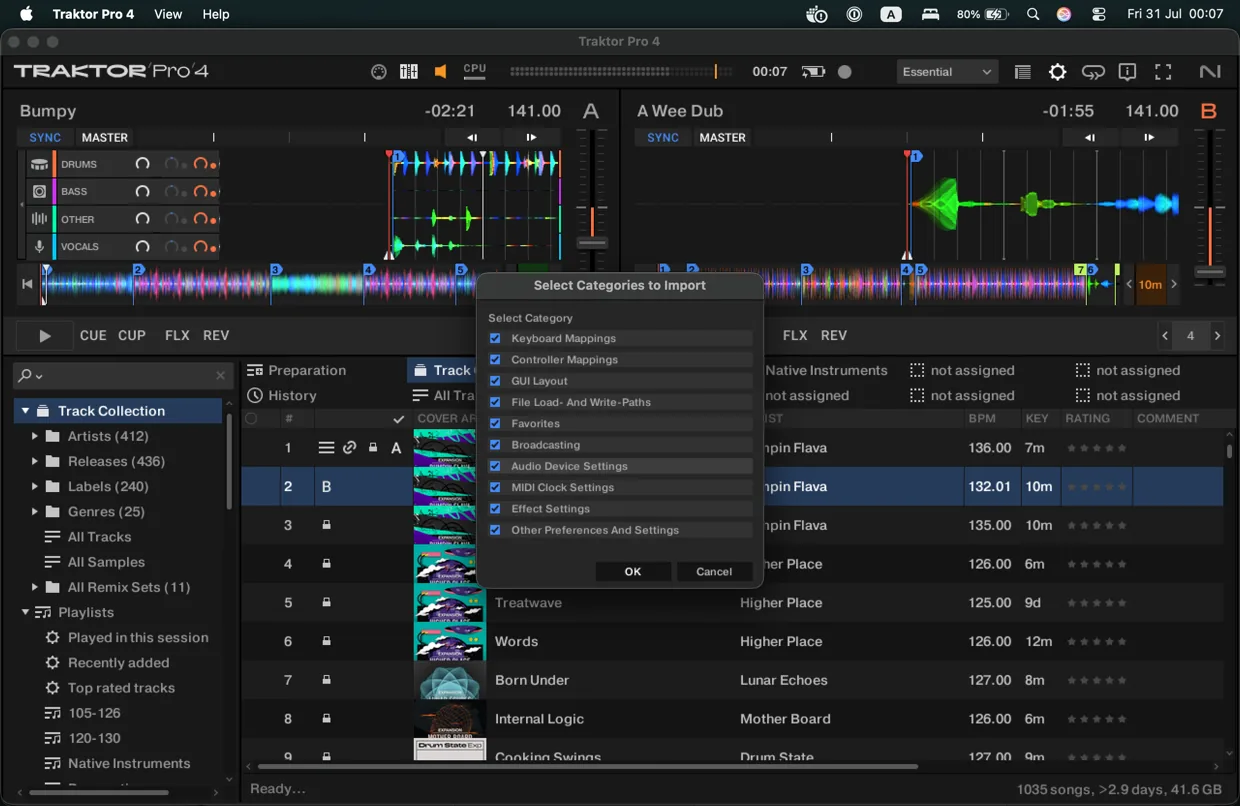The image size is (1240, 806).
Task: Click the audio recorder dot icon
Action: 845,72
